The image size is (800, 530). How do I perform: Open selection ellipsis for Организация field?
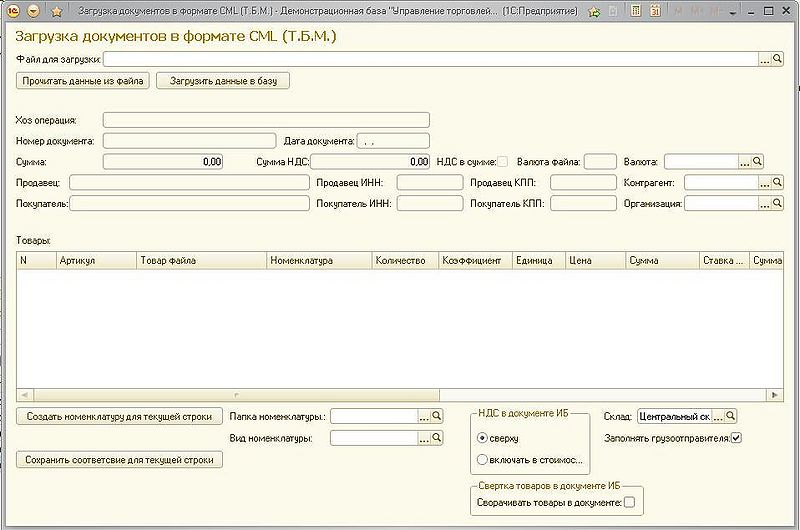764,203
